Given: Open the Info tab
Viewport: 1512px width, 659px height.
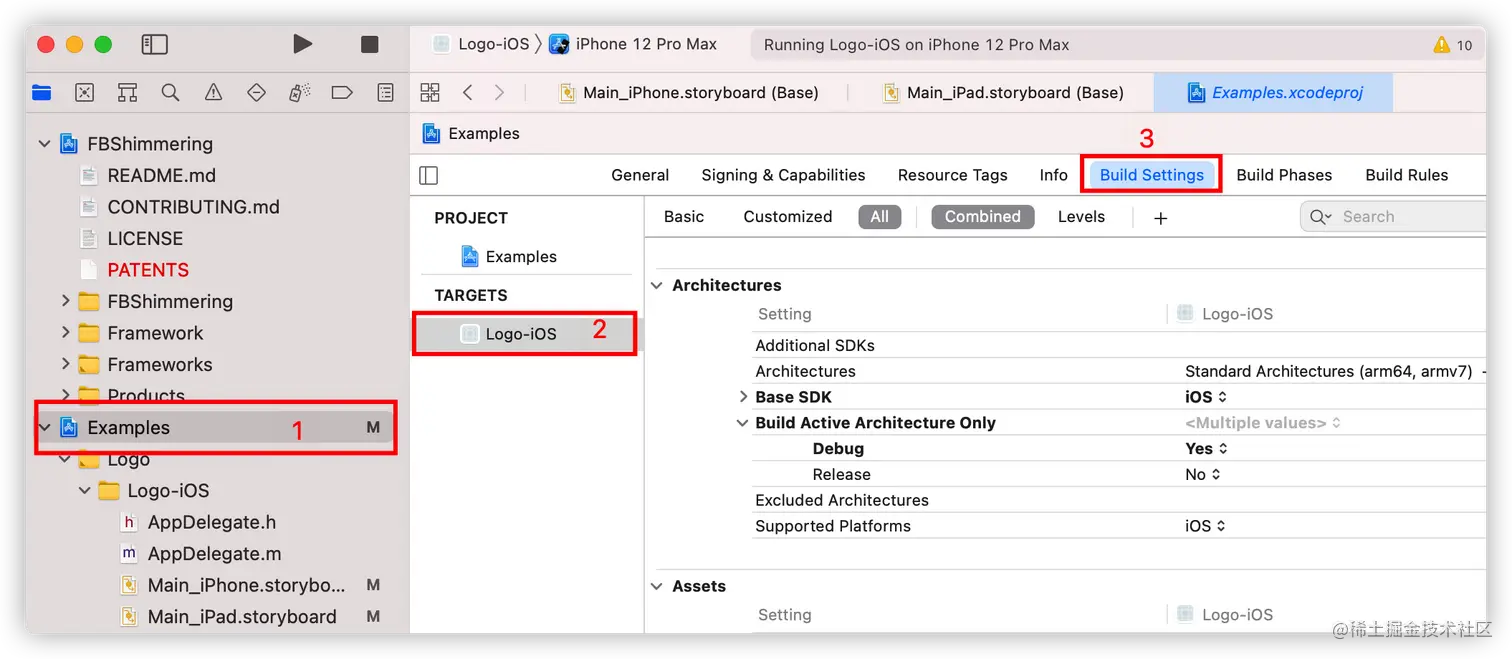Looking at the screenshot, I should point(1053,175).
